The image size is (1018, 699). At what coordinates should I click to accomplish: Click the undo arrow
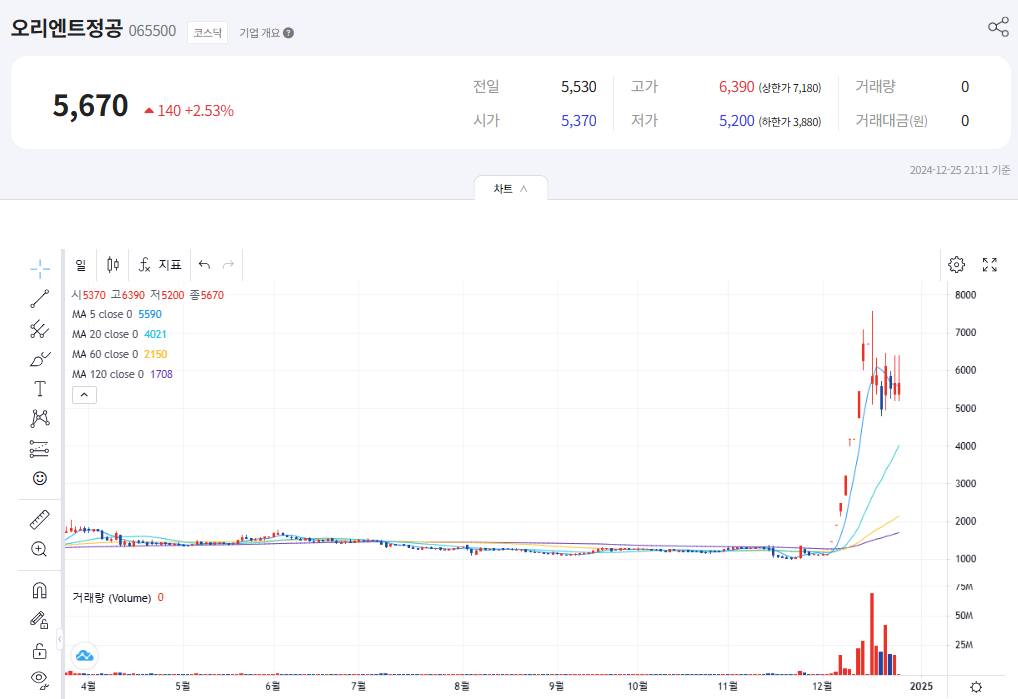coord(205,265)
